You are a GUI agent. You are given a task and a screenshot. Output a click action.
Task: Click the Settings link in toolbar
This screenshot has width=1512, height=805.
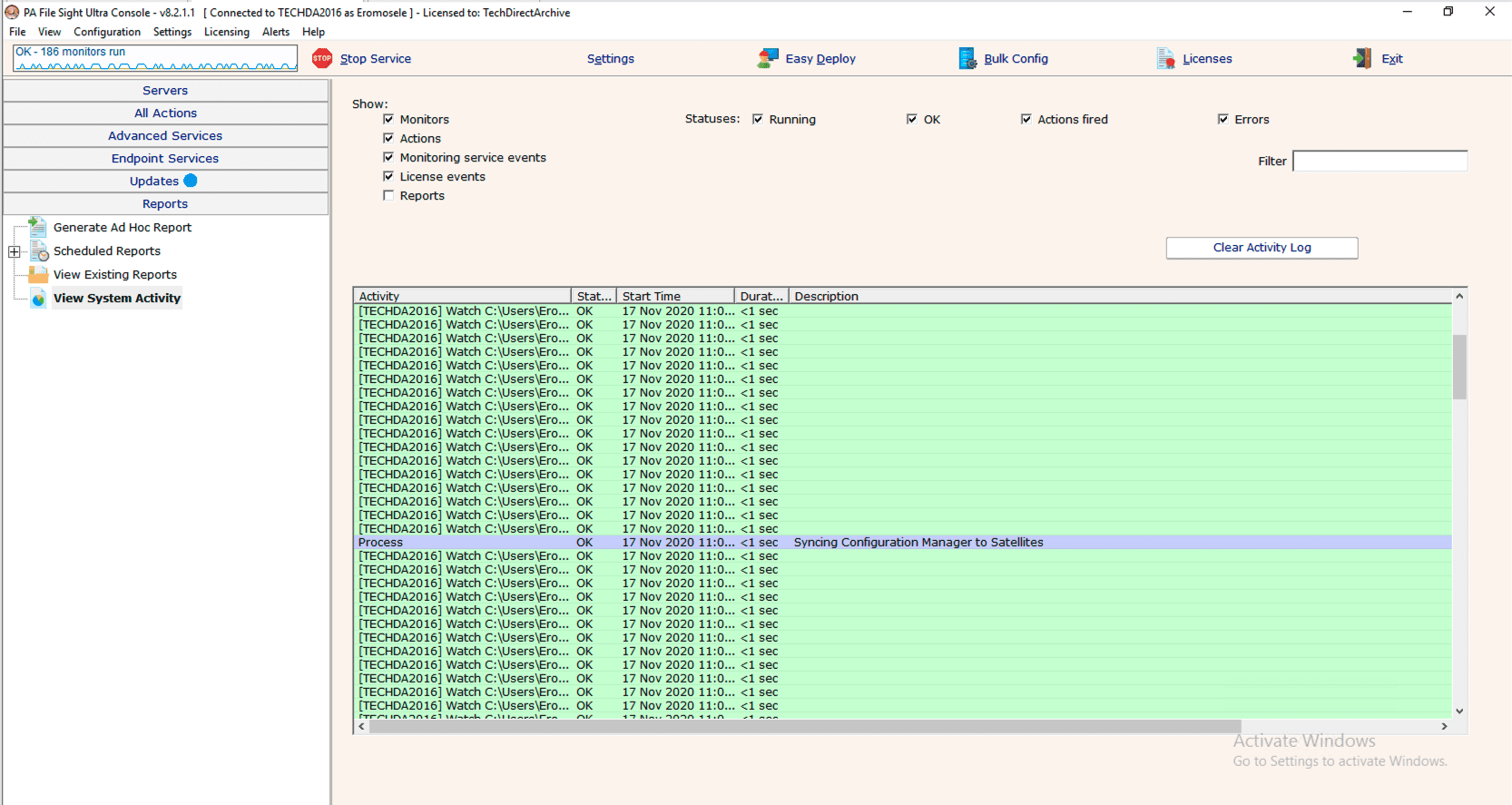tap(610, 58)
